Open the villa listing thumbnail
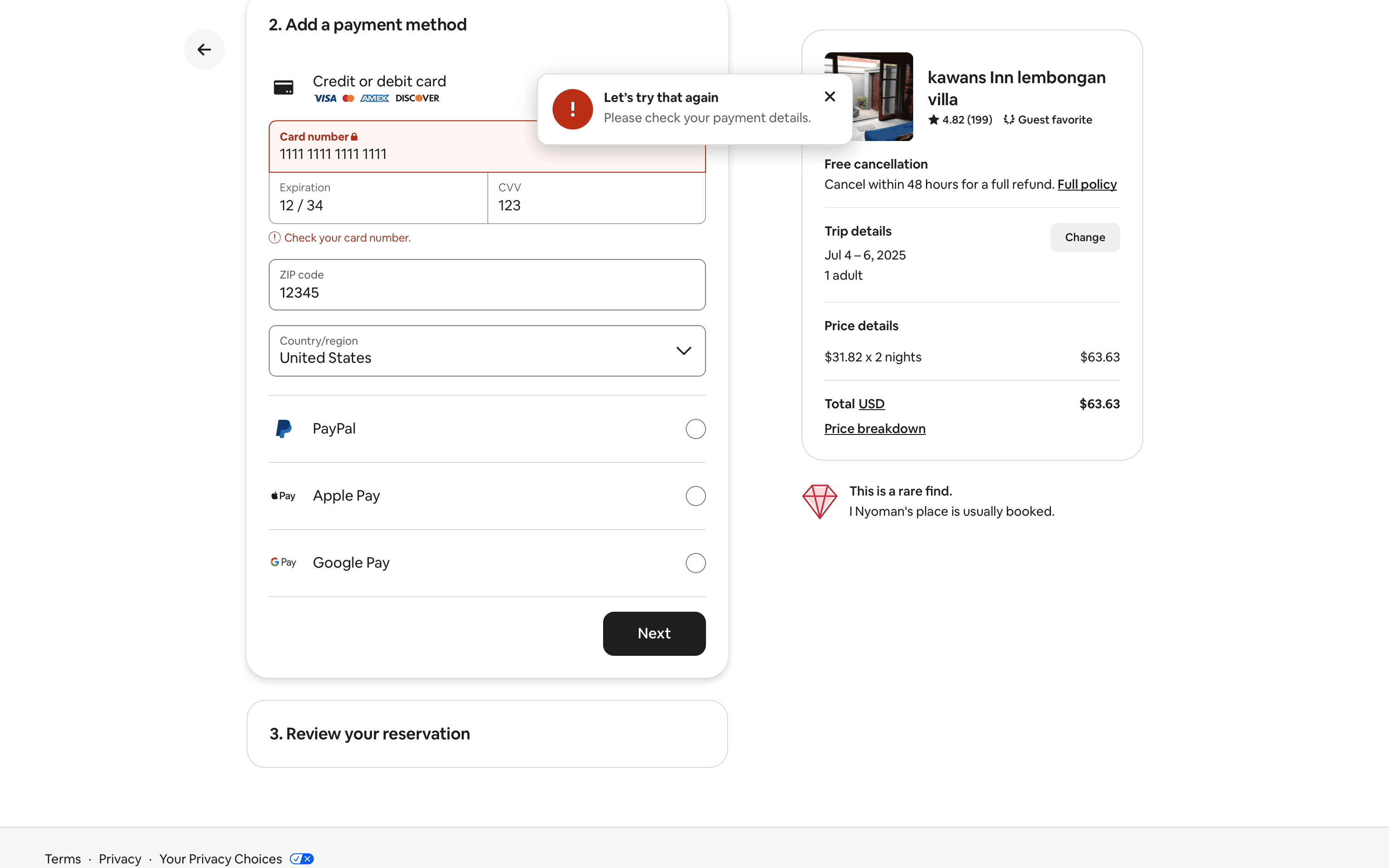The height and width of the screenshot is (868, 1389). 868,96
